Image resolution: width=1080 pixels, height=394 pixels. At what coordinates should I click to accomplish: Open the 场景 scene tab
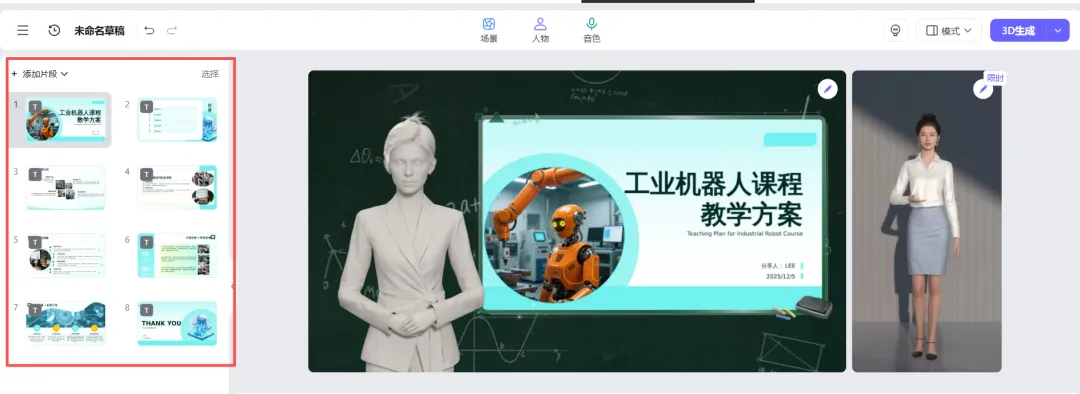click(x=489, y=30)
